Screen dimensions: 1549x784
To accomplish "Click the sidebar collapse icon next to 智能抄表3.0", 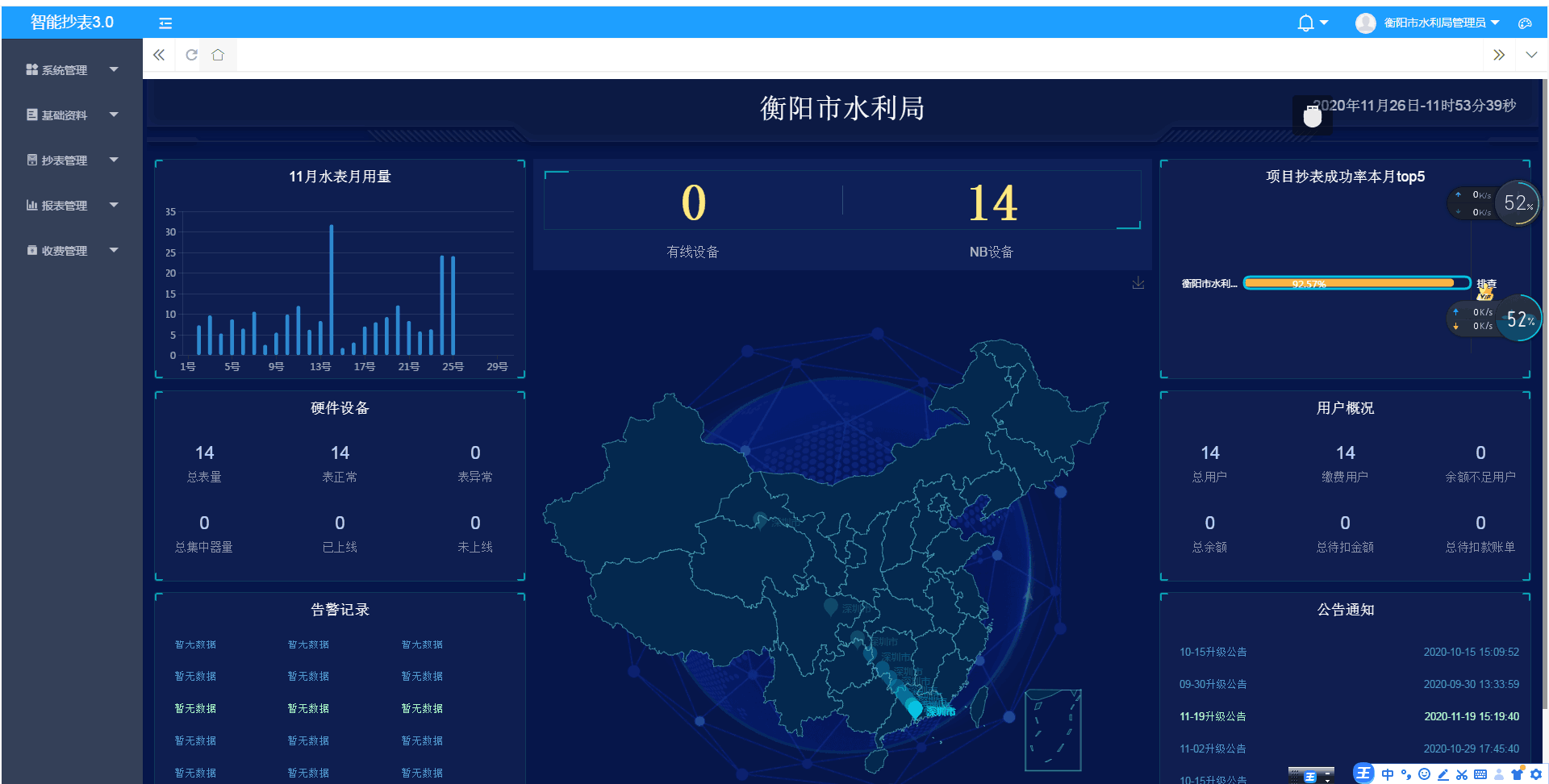I will point(165,23).
